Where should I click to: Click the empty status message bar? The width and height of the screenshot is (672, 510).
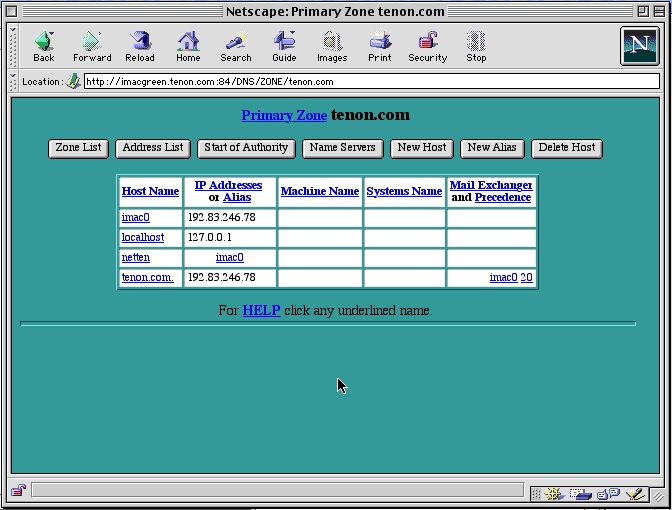[278, 490]
